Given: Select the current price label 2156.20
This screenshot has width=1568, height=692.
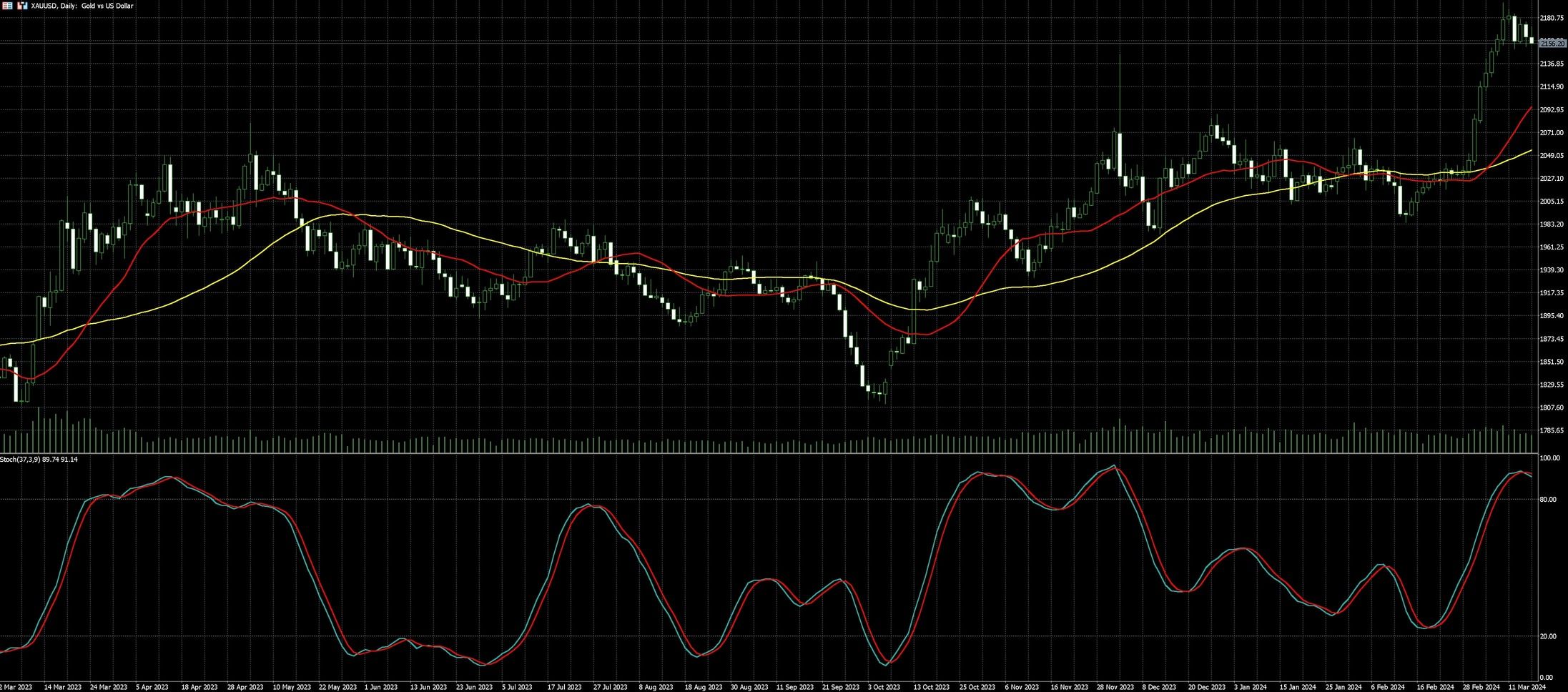Looking at the screenshot, I should pyautogui.click(x=1552, y=44).
